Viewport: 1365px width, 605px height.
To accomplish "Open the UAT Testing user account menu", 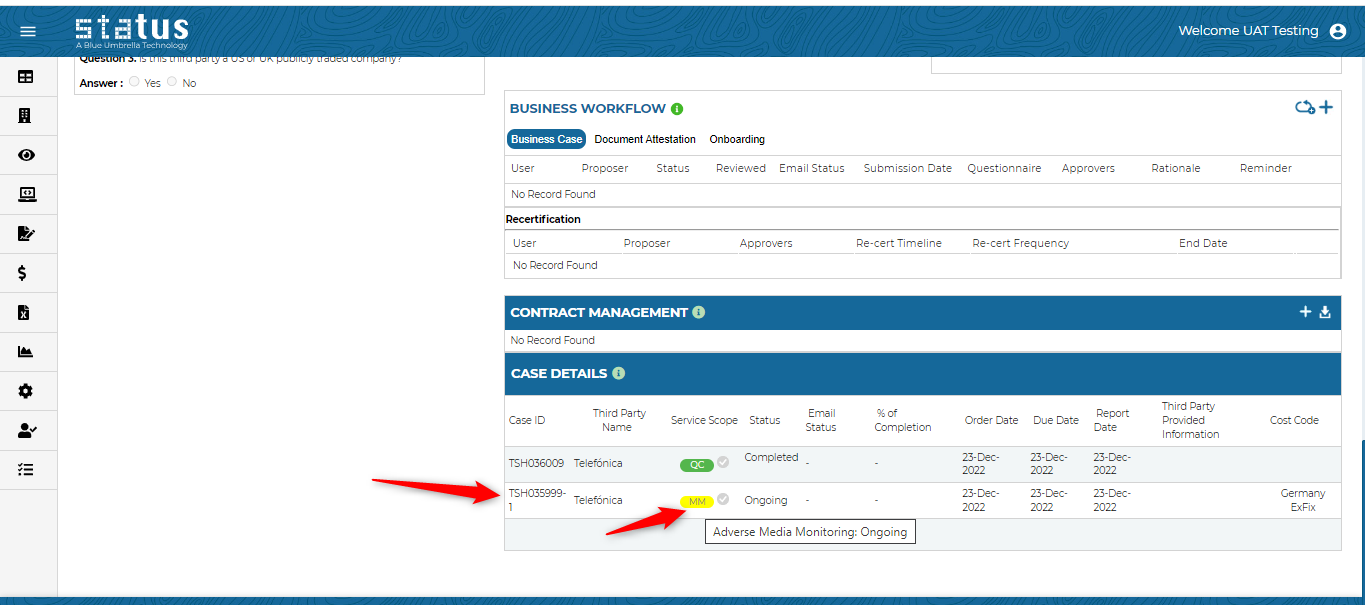I will (x=1338, y=31).
